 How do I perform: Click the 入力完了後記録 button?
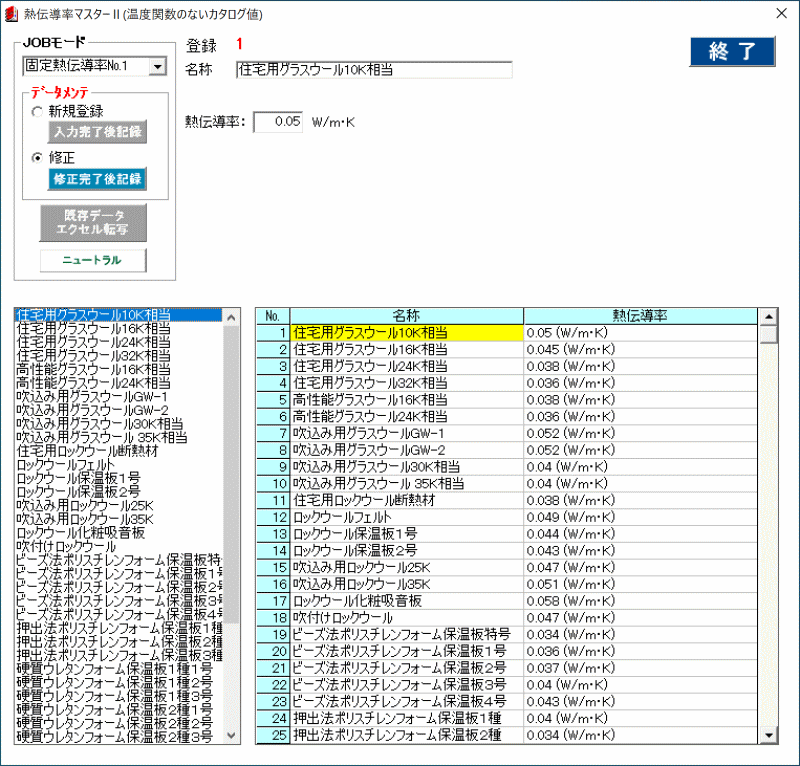98,132
